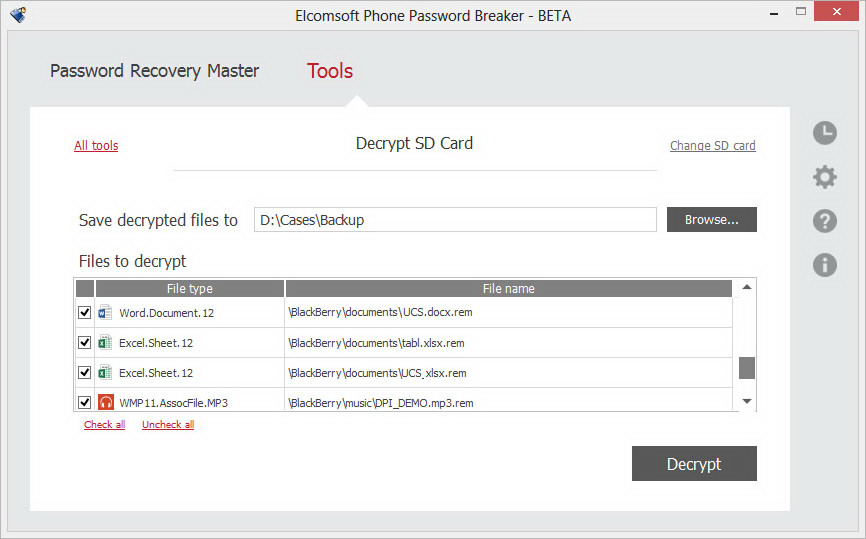Screen dimensions: 866x539
Task: Click the Excel icon for tabl.xlsx.rem
Action: tap(105, 343)
